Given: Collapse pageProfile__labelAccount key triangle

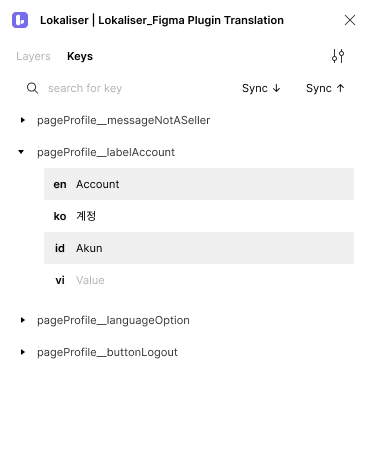Looking at the screenshot, I should [21, 152].
